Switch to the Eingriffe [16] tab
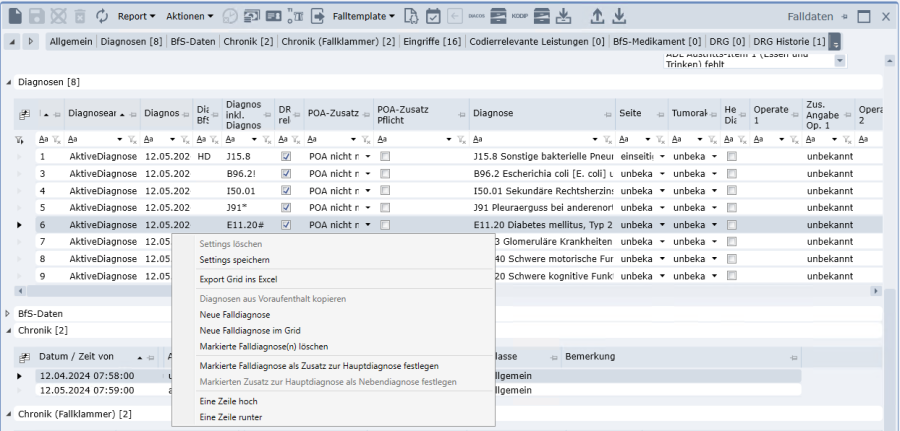 (x=433, y=41)
